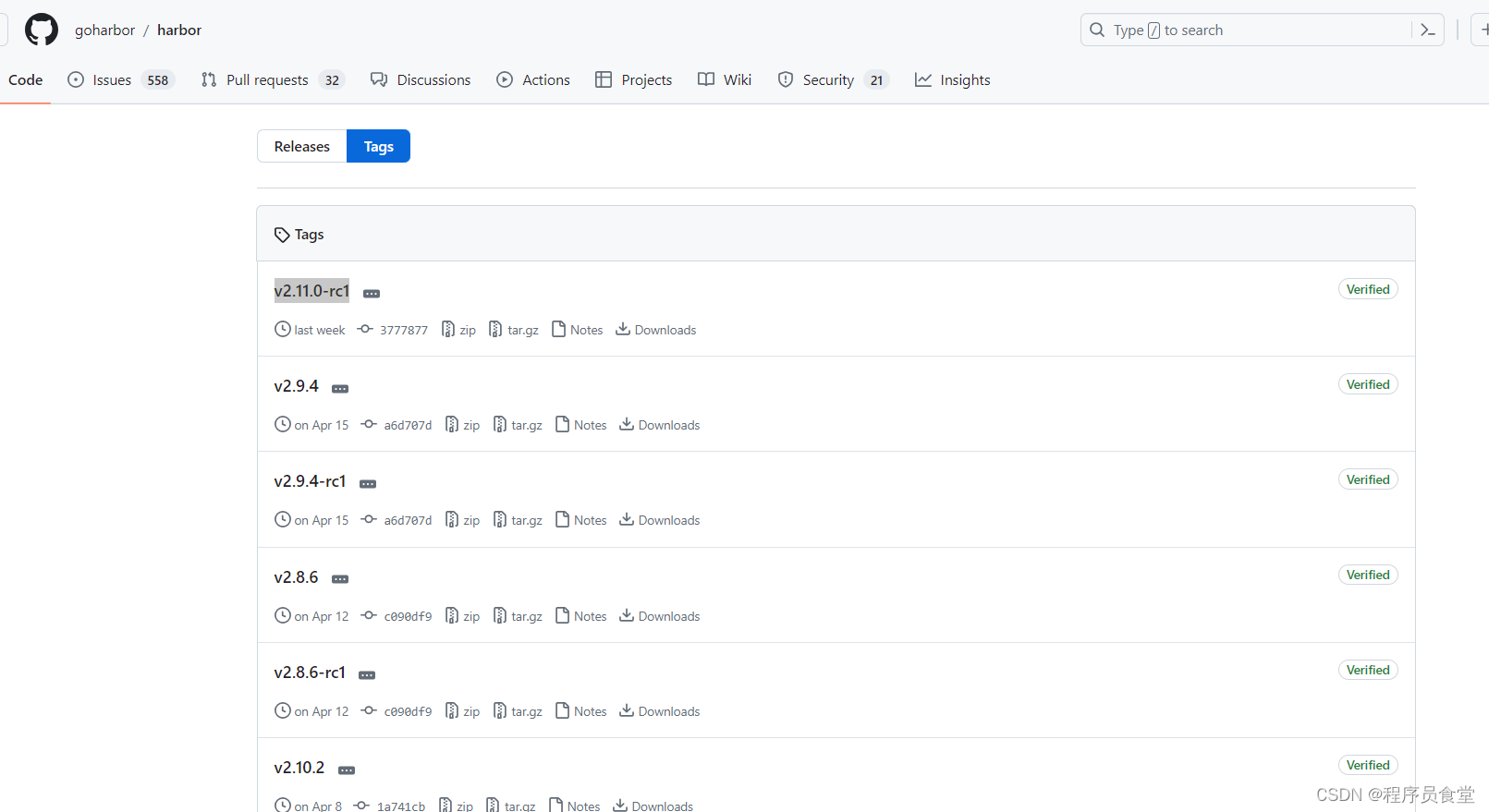The height and width of the screenshot is (812, 1489).
Task: Expand the ellipsis next to v2.9.4
Action: point(340,389)
